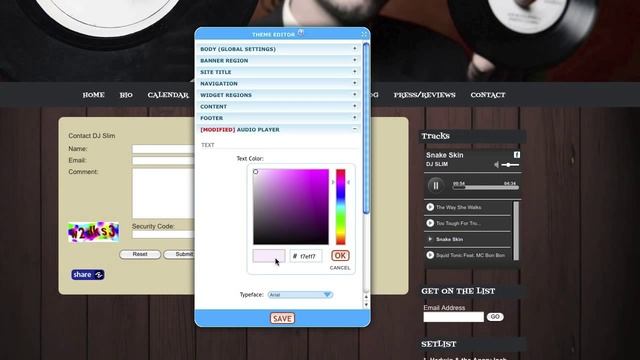Click the Theme Editor vertical scrollbar thumb

(x=366, y=128)
